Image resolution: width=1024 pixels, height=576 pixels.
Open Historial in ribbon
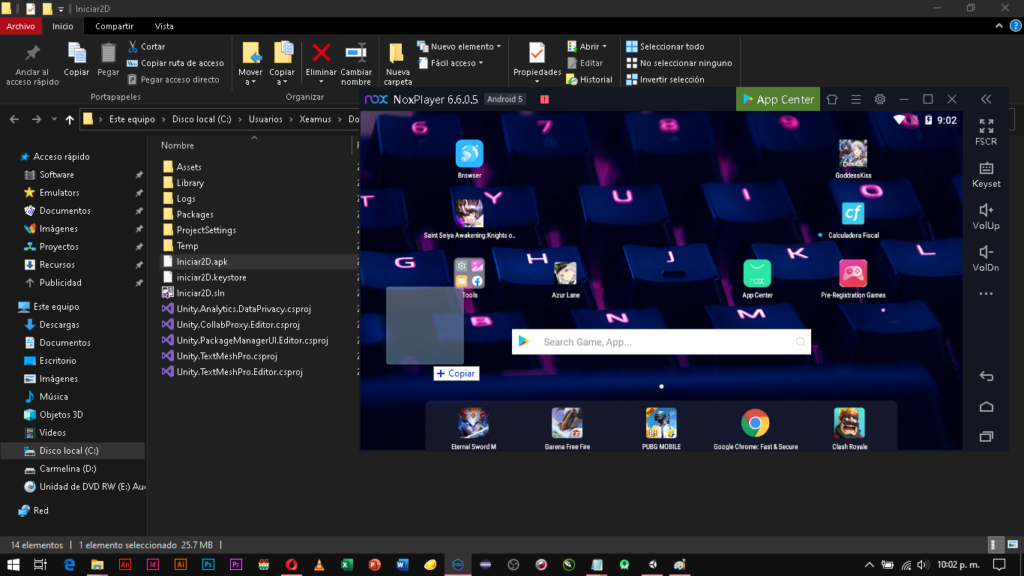point(589,80)
